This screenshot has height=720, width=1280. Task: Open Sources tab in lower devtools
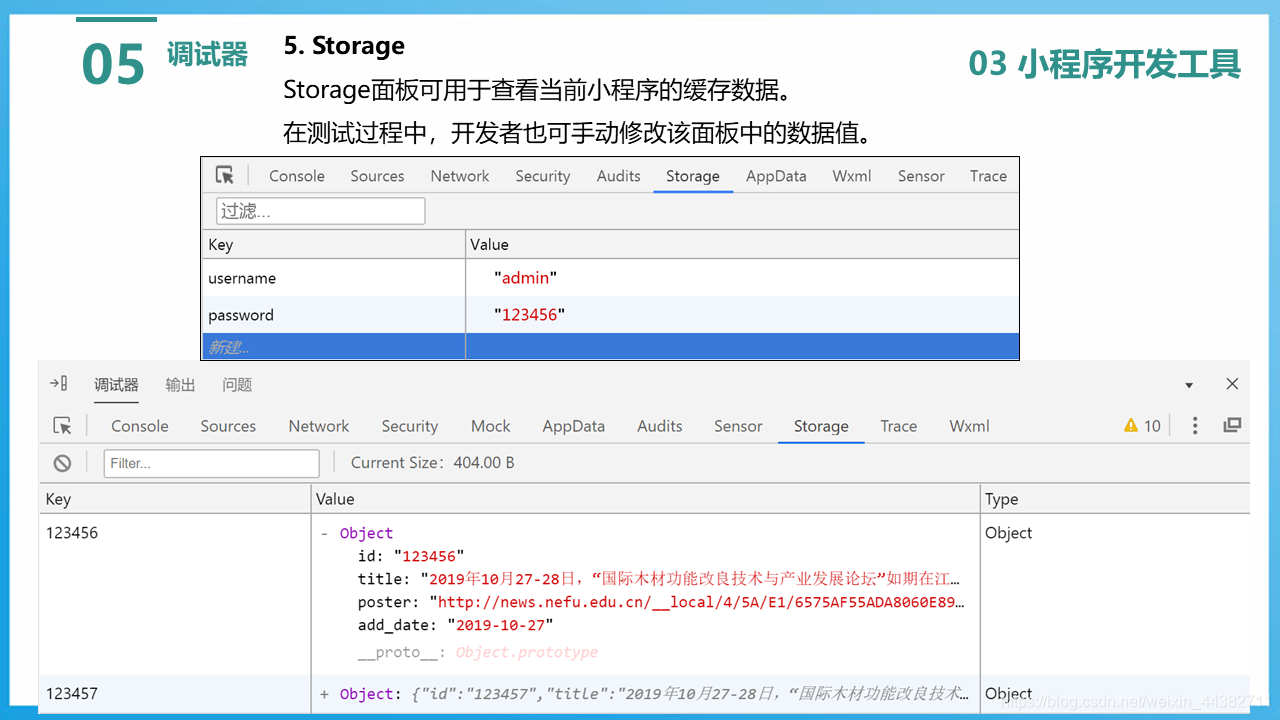coord(228,426)
